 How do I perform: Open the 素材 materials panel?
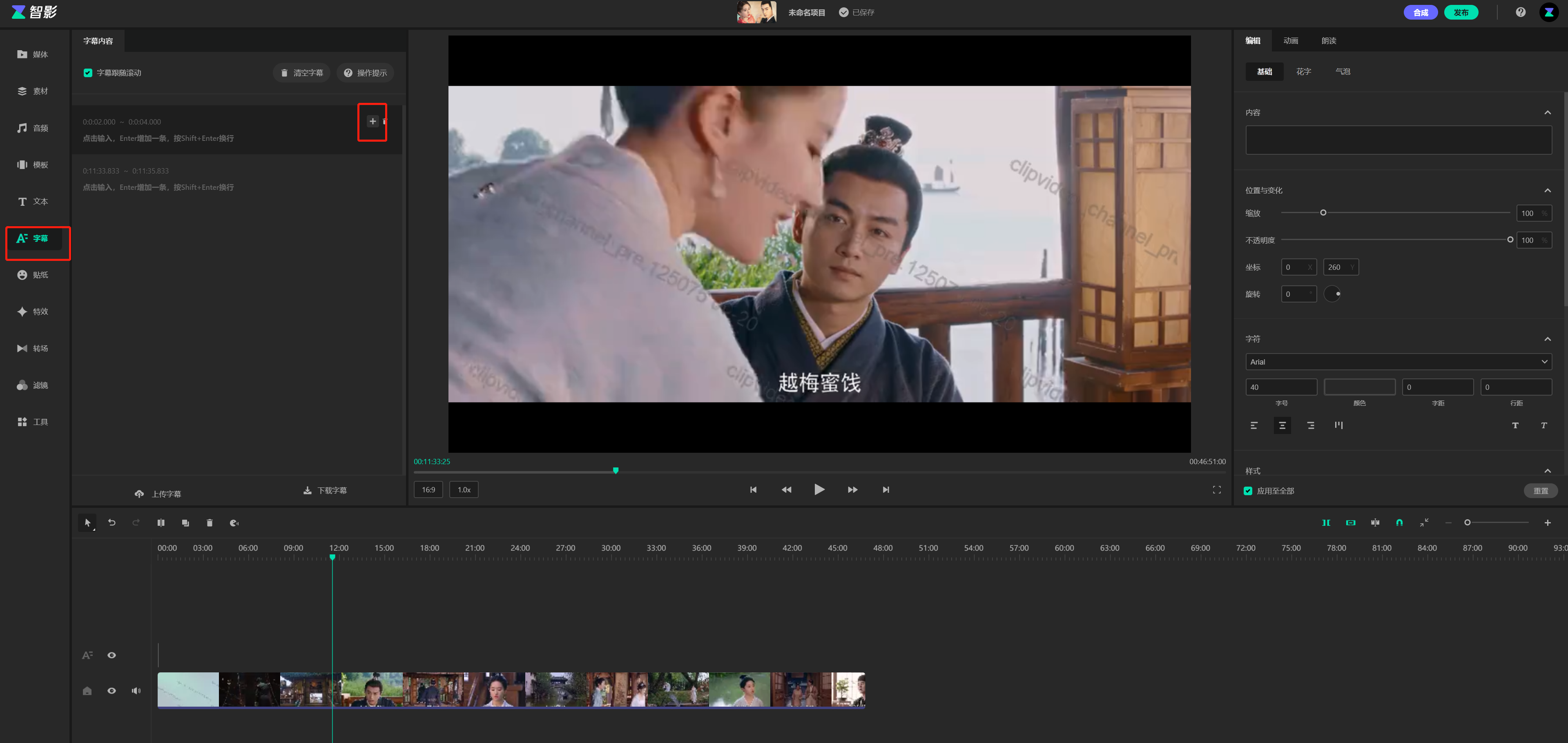click(x=33, y=91)
